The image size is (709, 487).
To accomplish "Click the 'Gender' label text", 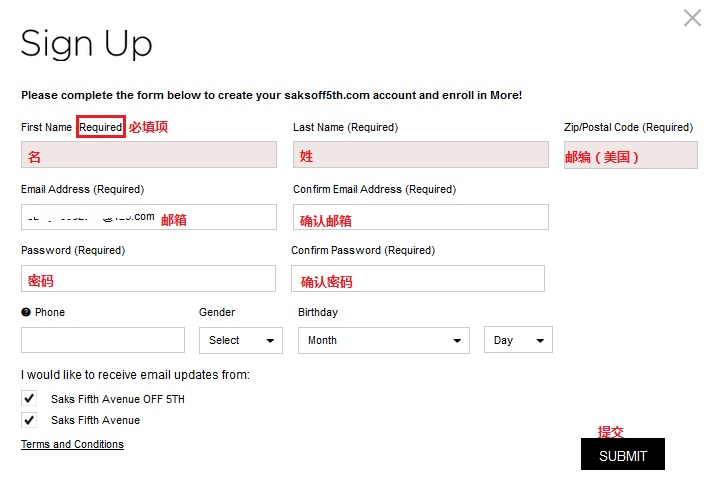I will [x=217, y=312].
